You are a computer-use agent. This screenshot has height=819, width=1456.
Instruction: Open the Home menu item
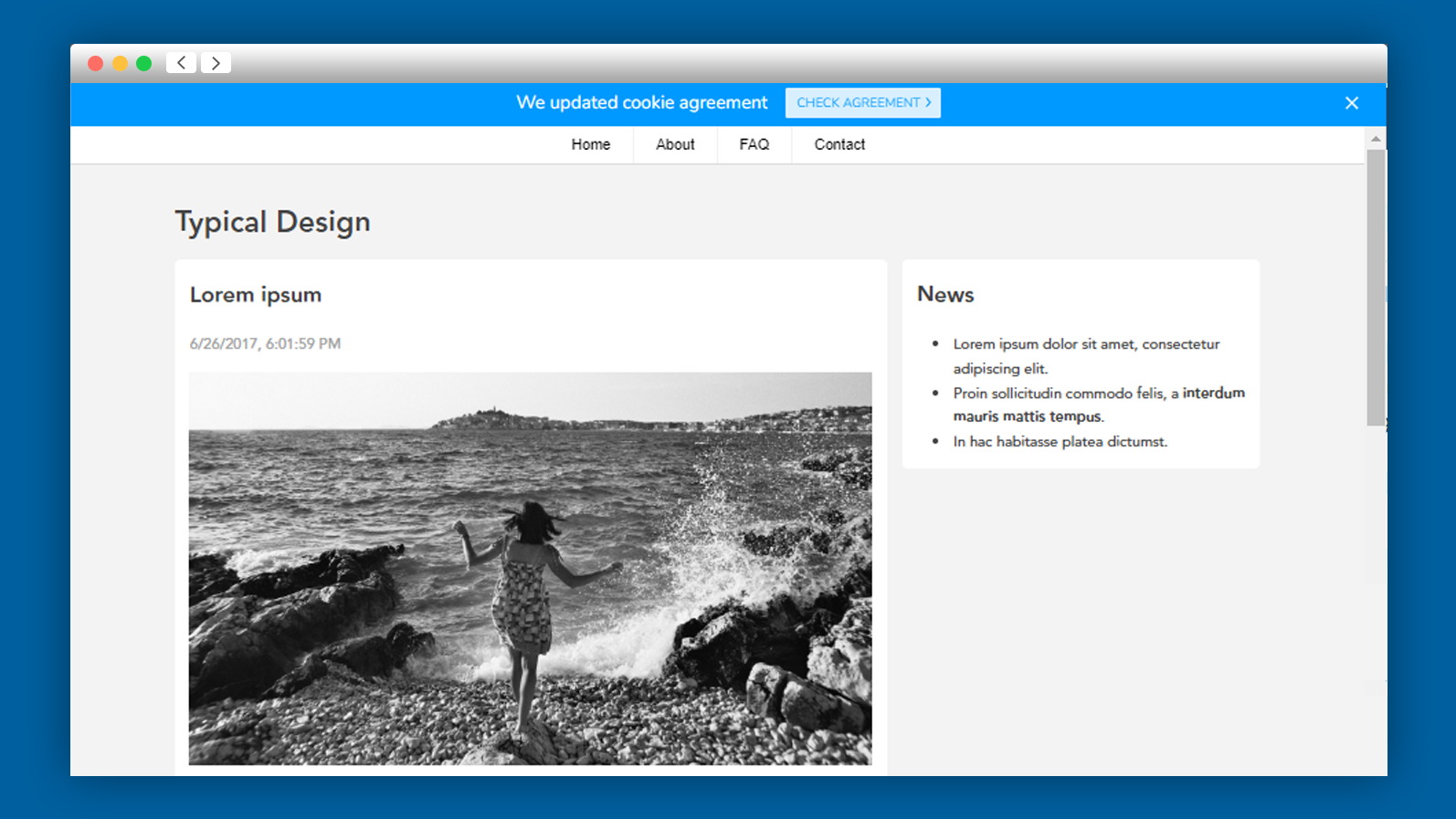tap(590, 144)
